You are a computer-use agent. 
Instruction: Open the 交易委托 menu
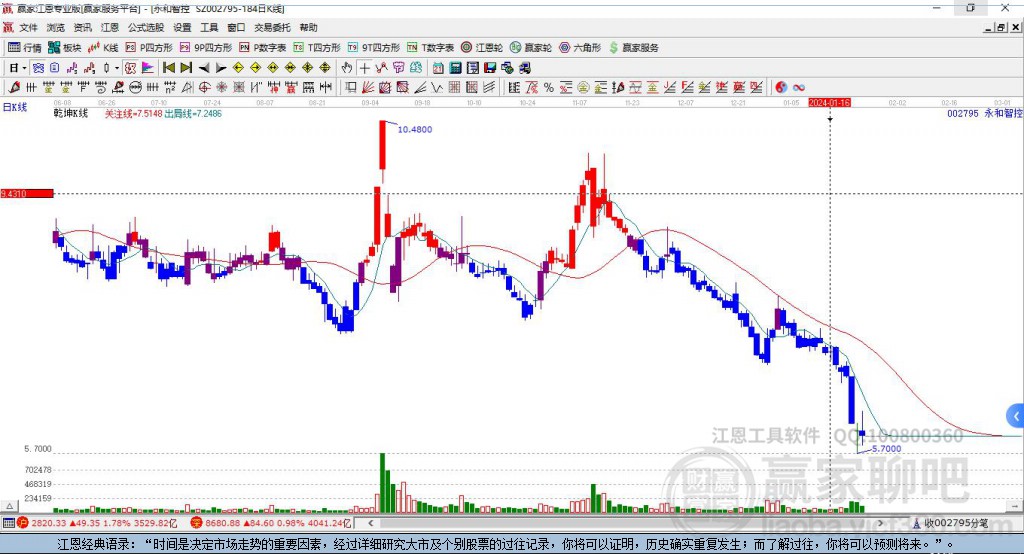pyautogui.click(x=272, y=27)
